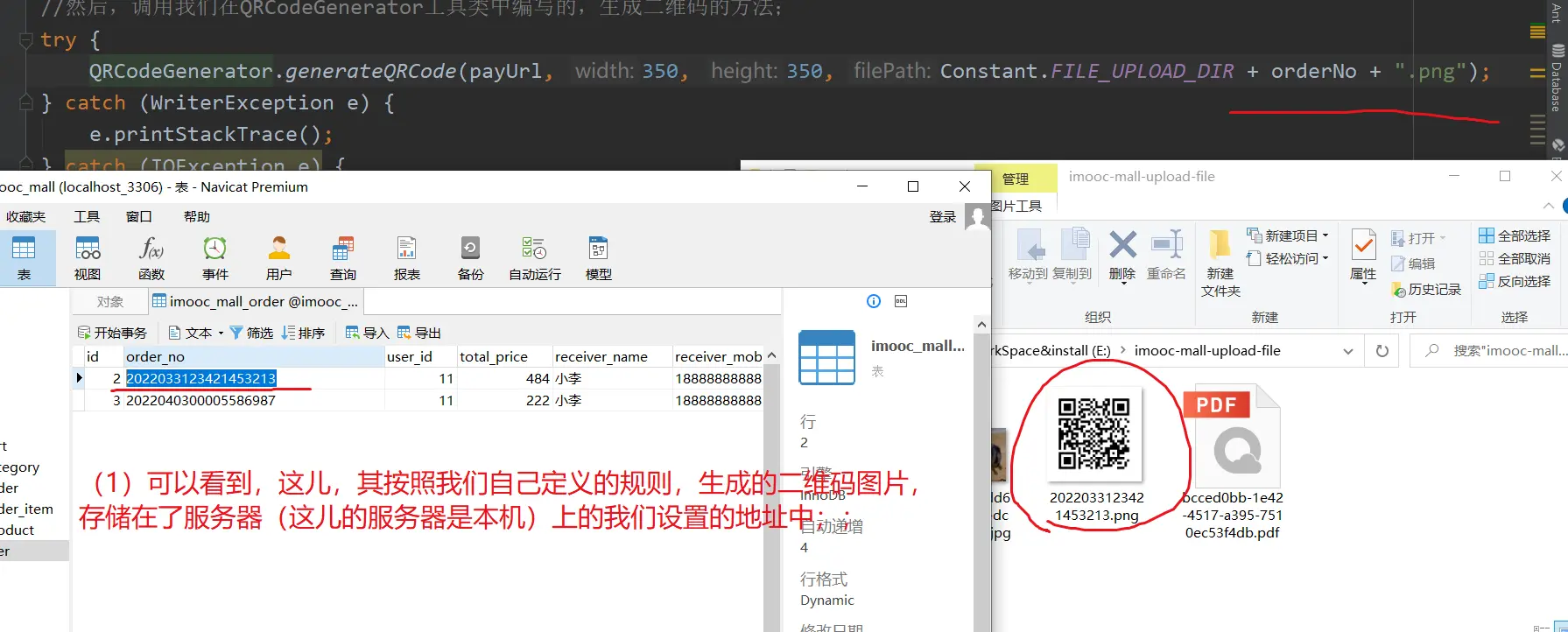
Task: Open the Explorer address bar history dropdown
Action: coord(1348,351)
